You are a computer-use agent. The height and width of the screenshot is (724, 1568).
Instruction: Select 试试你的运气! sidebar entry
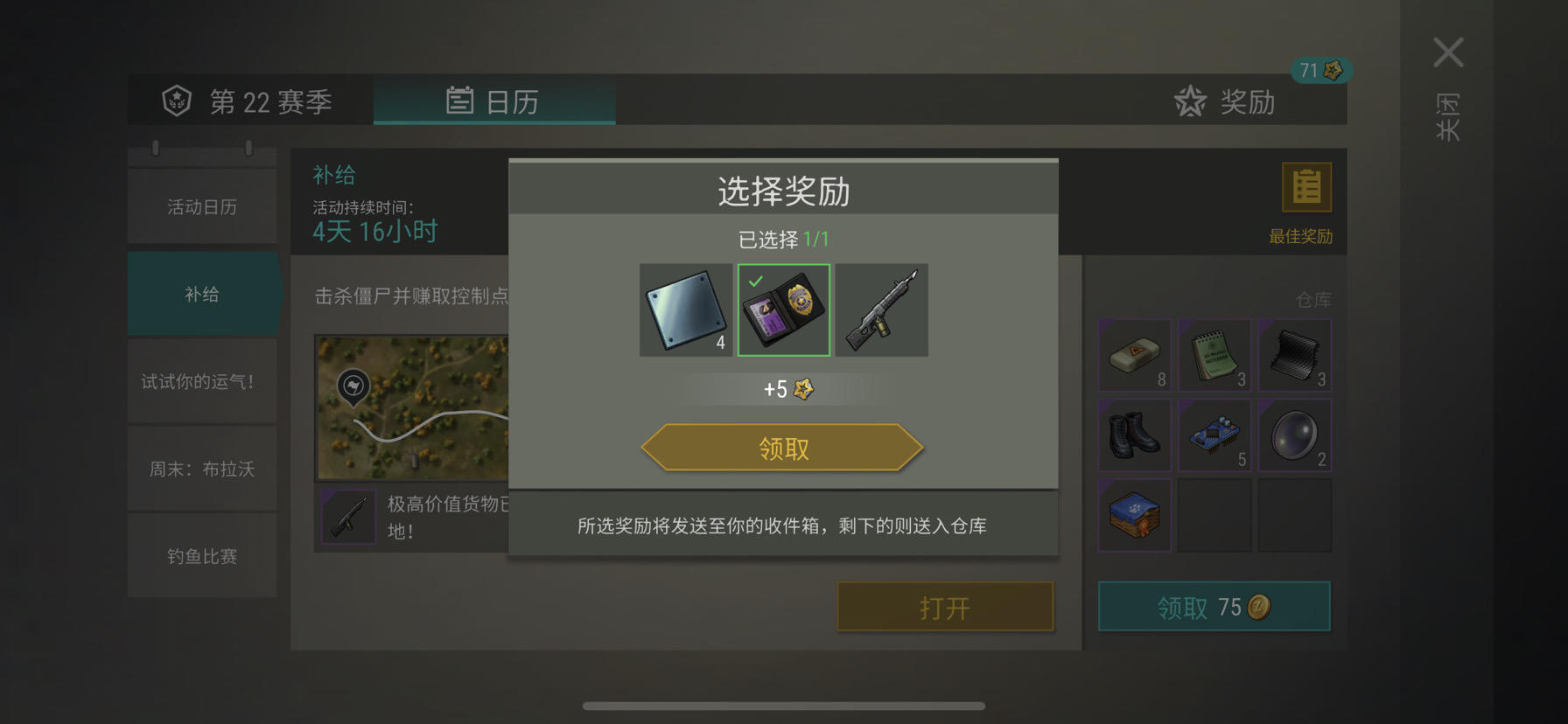tap(202, 381)
